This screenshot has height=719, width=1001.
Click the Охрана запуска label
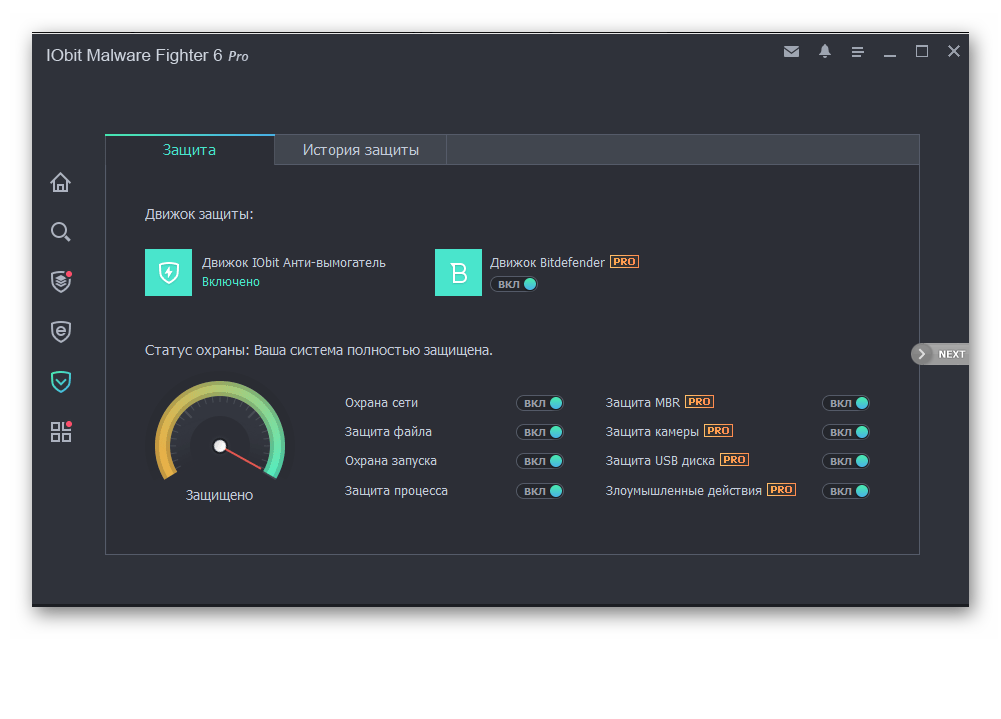click(391, 461)
